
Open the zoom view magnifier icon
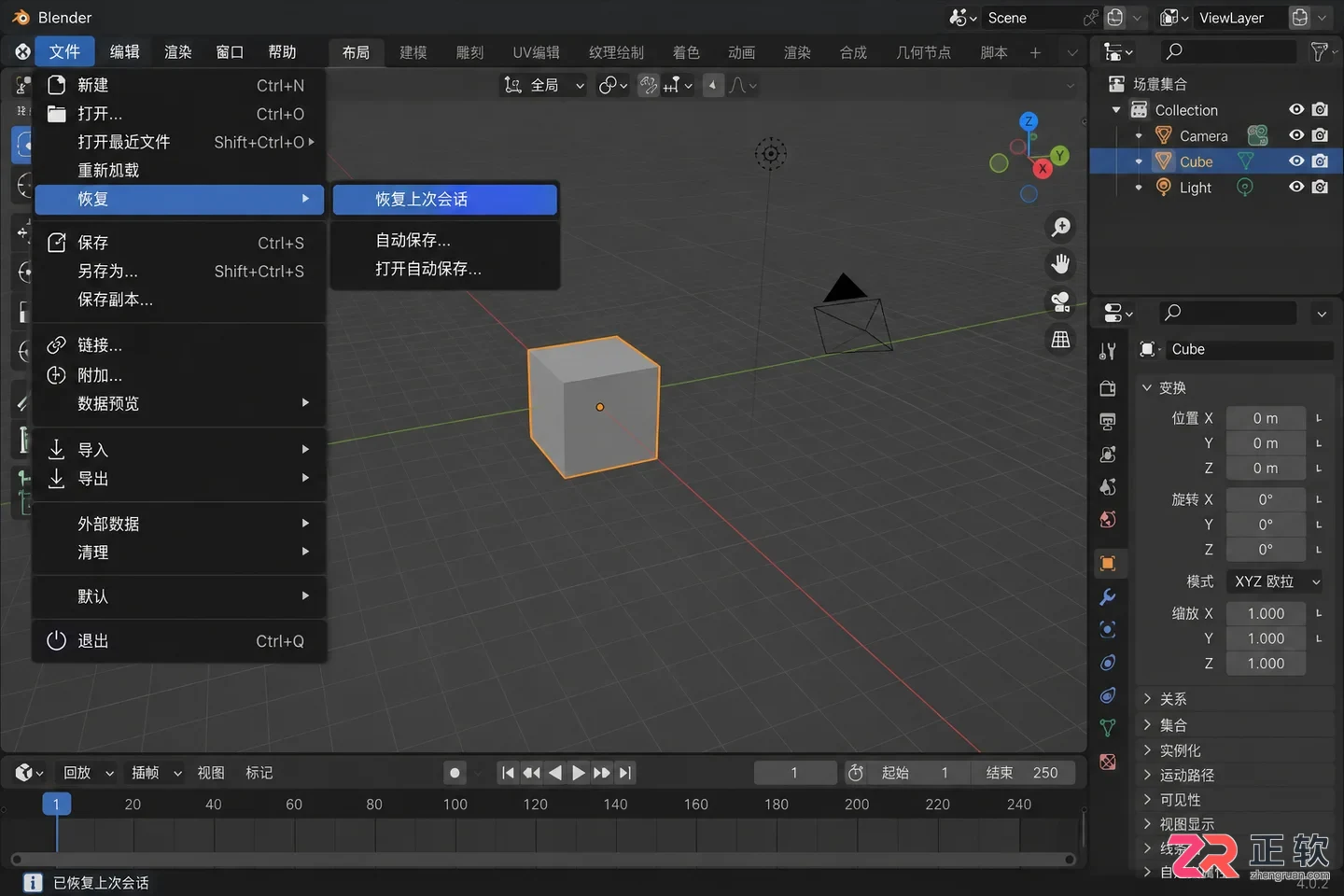tap(1061, 227)
